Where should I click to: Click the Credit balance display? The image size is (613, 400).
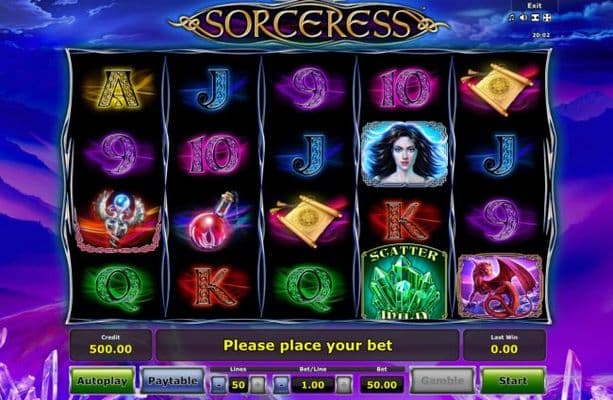[x=111, y=344]
